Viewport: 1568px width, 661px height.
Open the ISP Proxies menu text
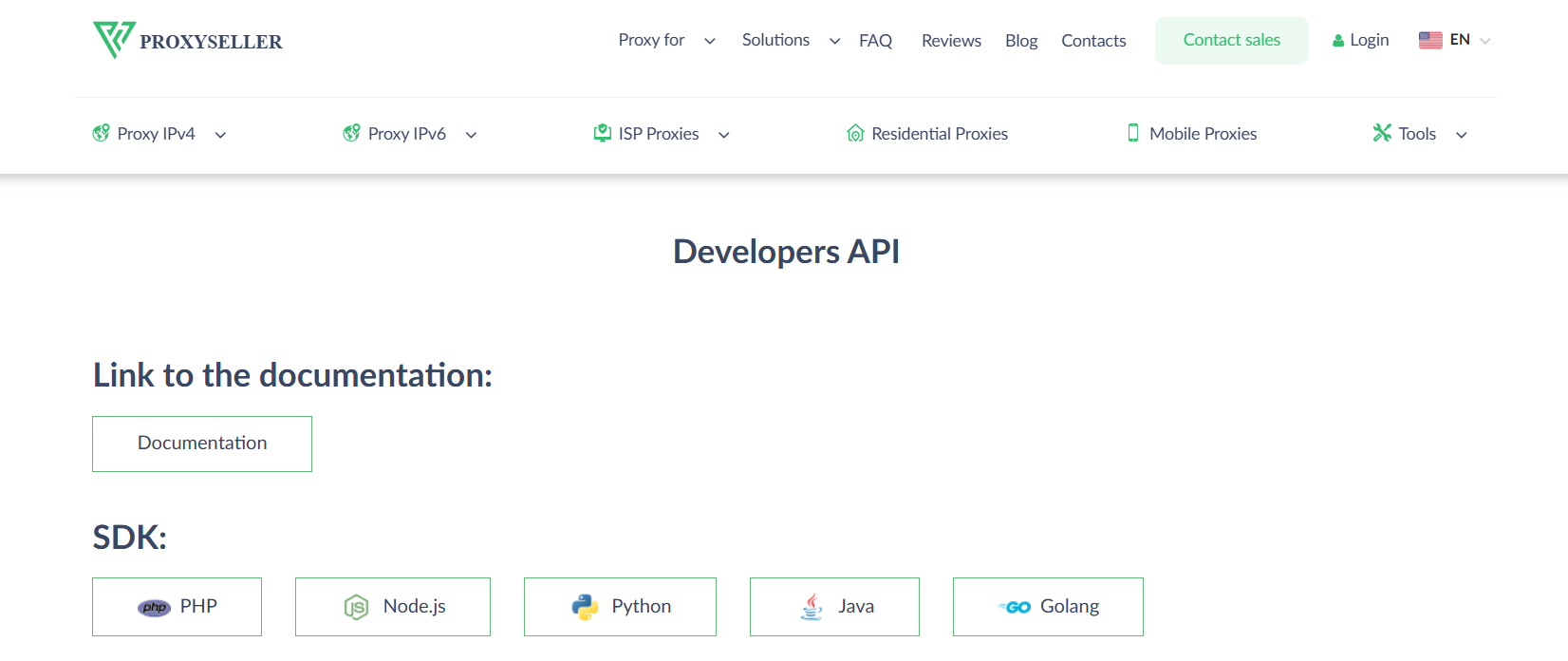click(x=659, y=134)
